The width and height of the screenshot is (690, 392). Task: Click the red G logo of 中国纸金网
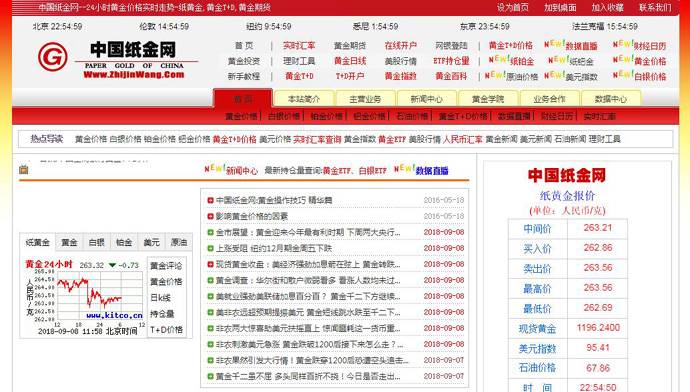(53, 57)
